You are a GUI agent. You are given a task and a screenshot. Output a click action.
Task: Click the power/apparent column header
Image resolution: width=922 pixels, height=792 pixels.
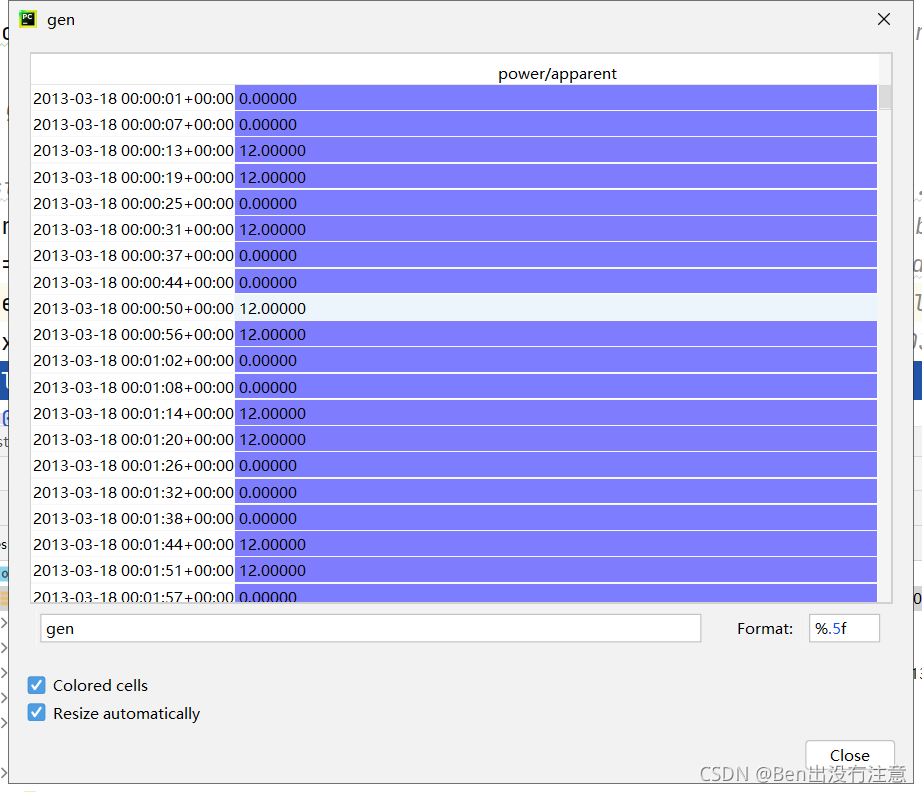point(557,73)
